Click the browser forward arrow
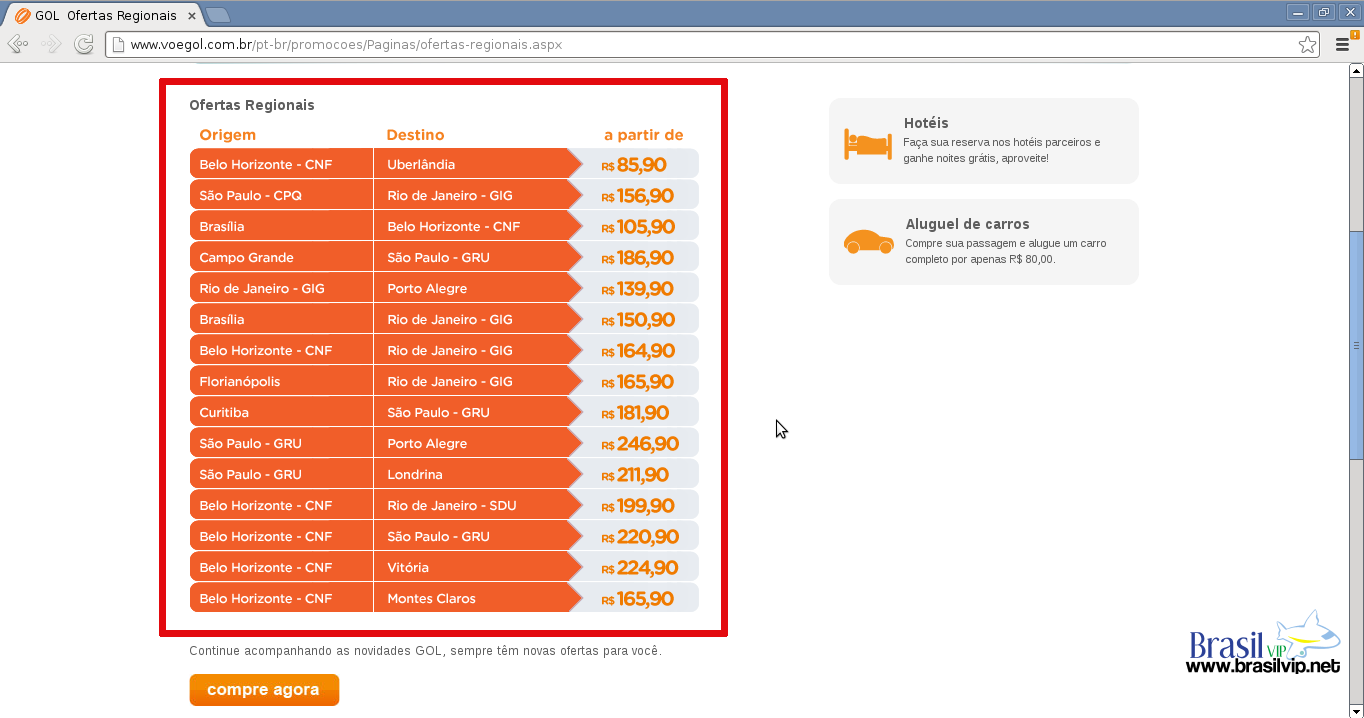 51,44
